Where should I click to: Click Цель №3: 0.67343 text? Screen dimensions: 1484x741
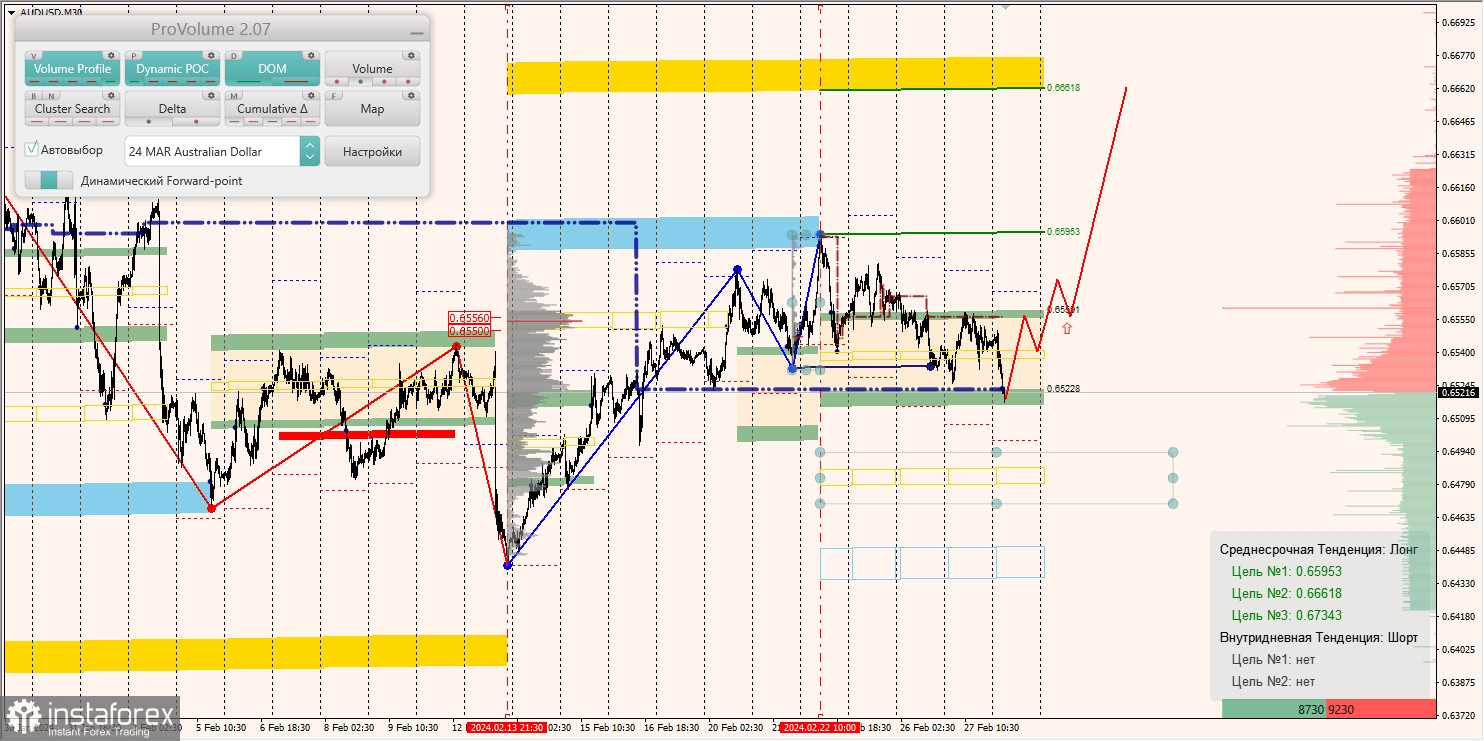pyautogui.click(x=1286, y=616)
